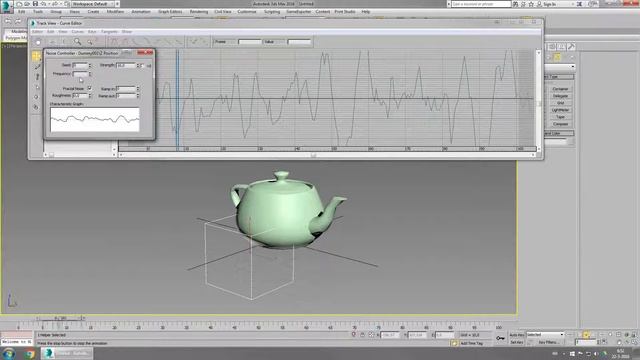Image resolution: width=640 pixels, height=360 pixels.
Task: Switch to 3ds Max taskbar button
Action: pyautogui.click(x=68, y=353)
